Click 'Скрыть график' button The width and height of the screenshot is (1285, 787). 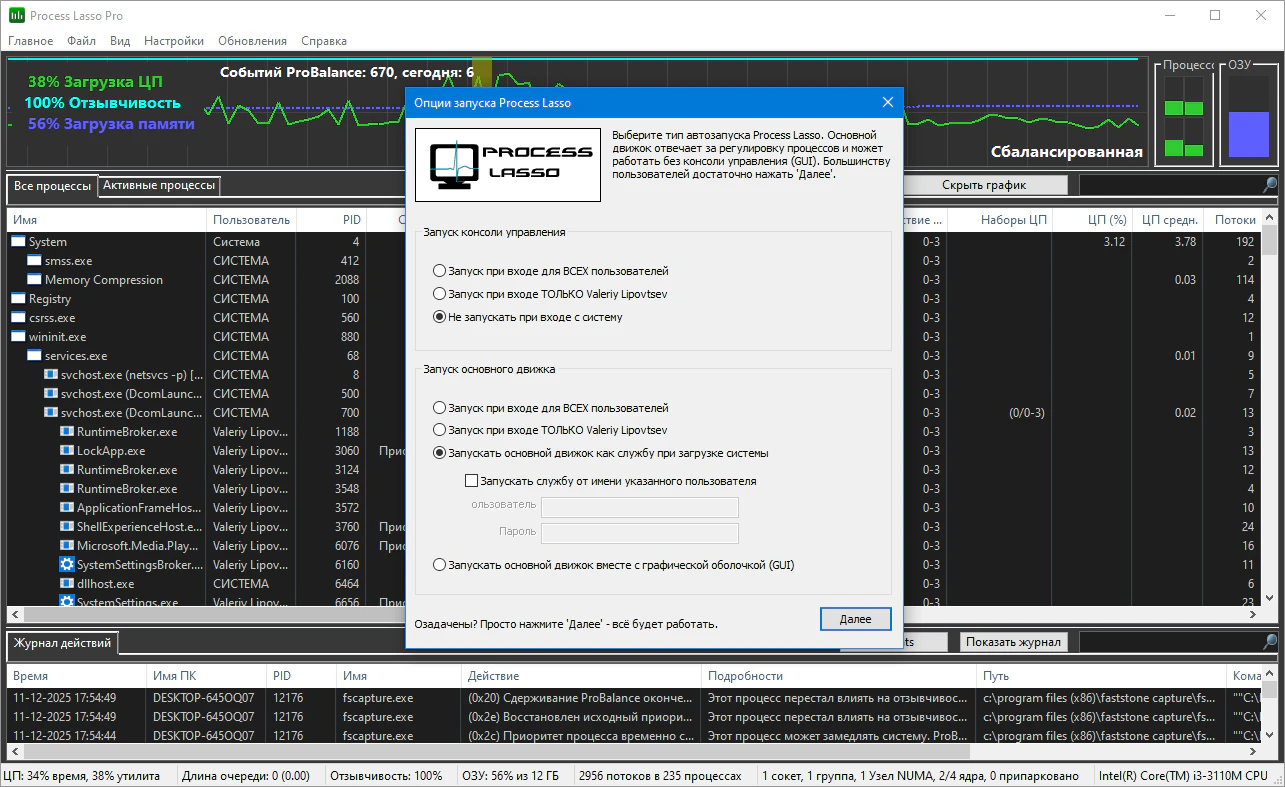click(983, 185)
